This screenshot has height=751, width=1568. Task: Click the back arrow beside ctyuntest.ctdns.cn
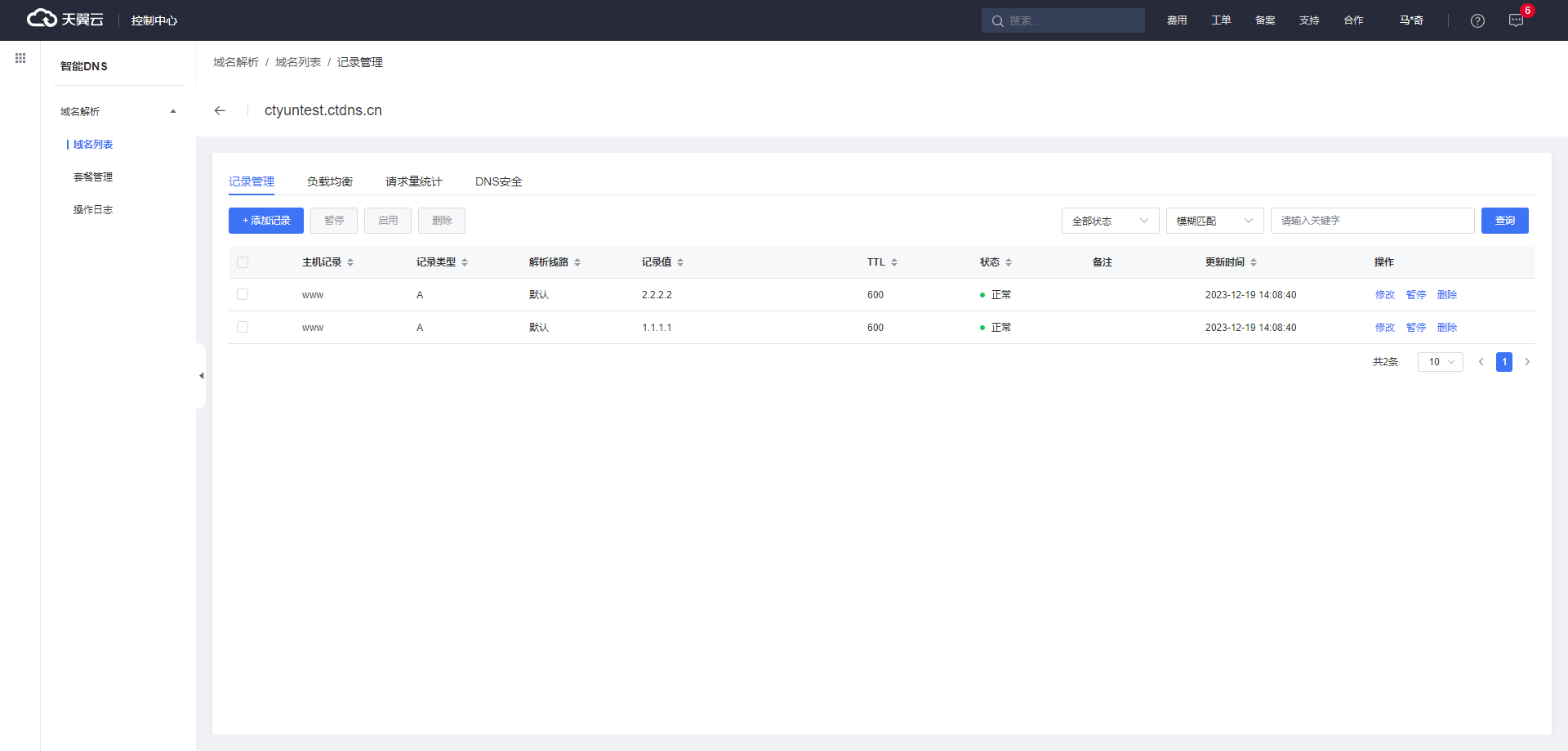click(220, 111)
